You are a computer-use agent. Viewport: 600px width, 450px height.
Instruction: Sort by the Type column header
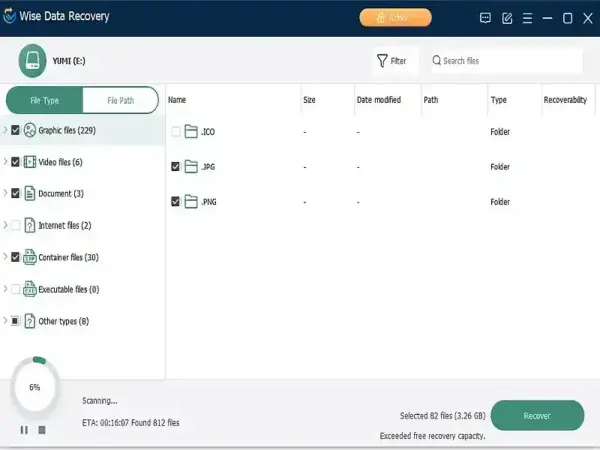[499, 100]
